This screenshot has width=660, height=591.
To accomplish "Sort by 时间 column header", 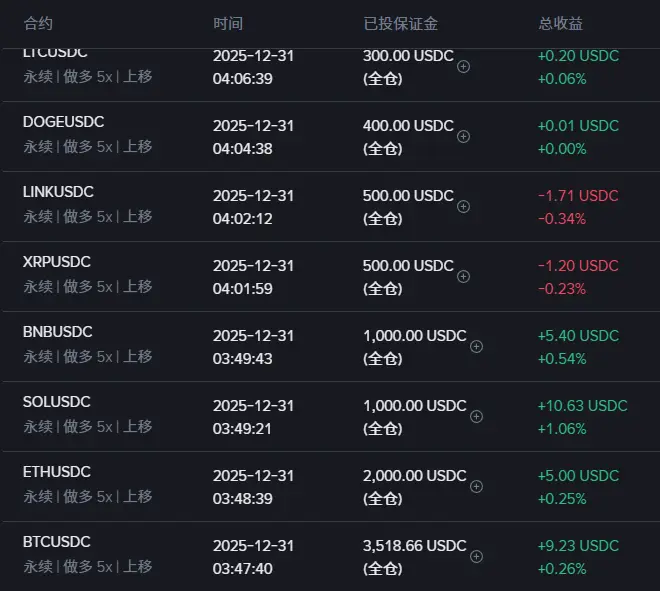I will point(228,23).
